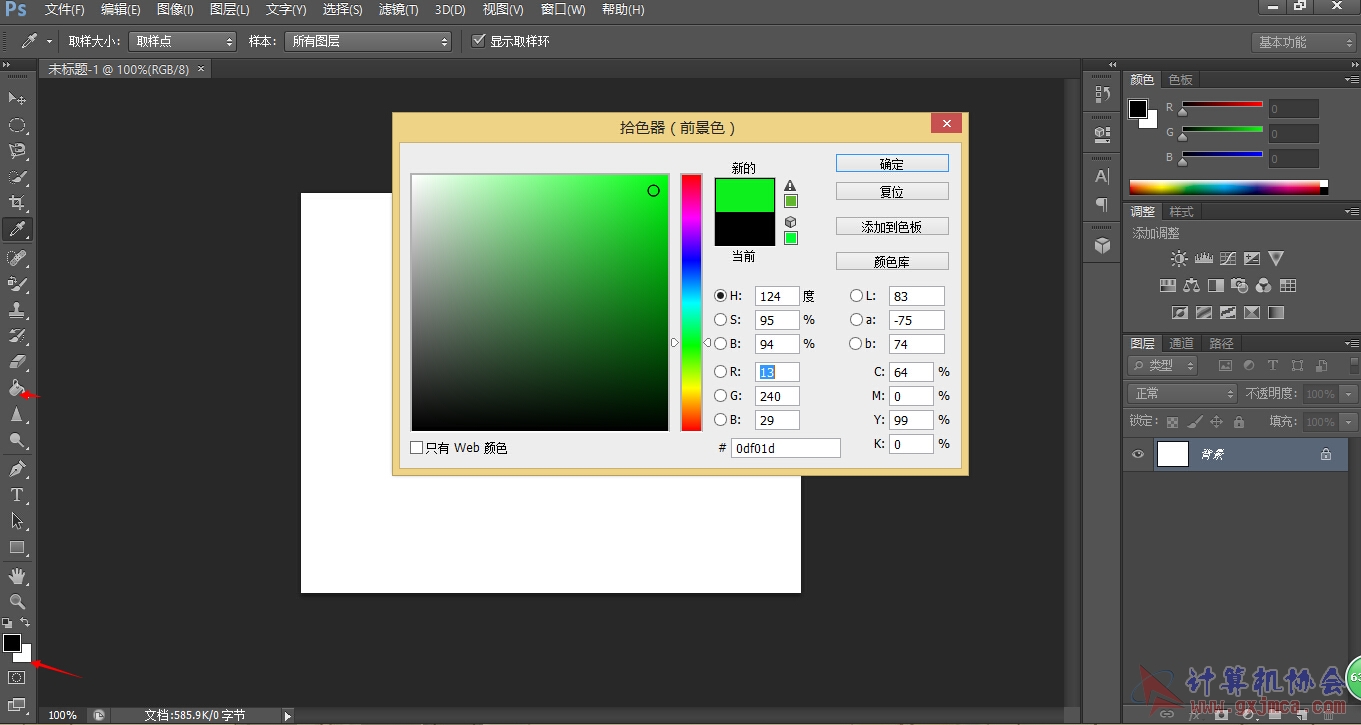This screenshot has width=1361, height=725.
Task: Open the 取样大小 dropdown
Action: [182, 41]
